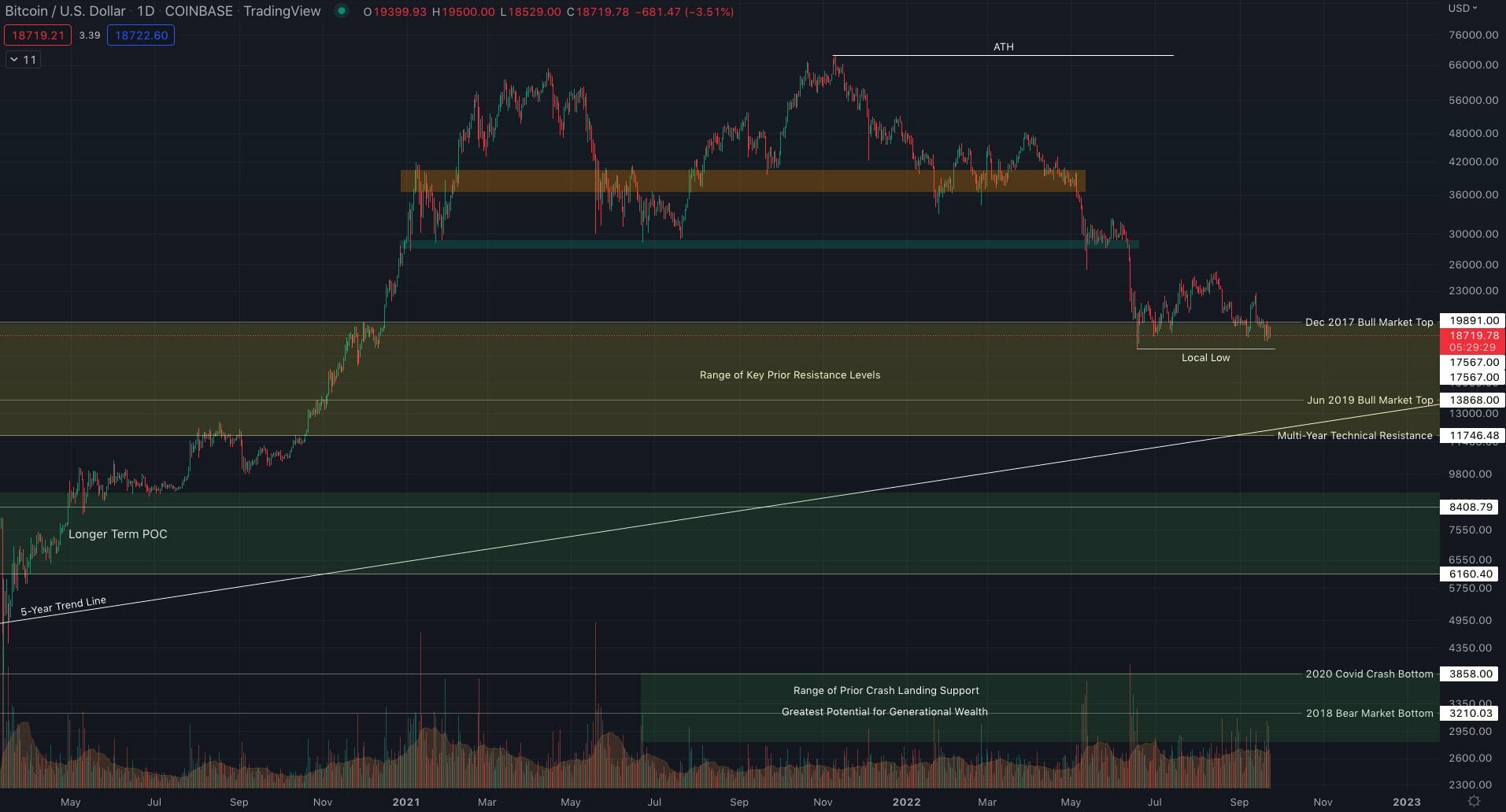Click Greatest Potential for Generational Wealth text
This screenshot has width=1506, height=812.
coord(885,711)
